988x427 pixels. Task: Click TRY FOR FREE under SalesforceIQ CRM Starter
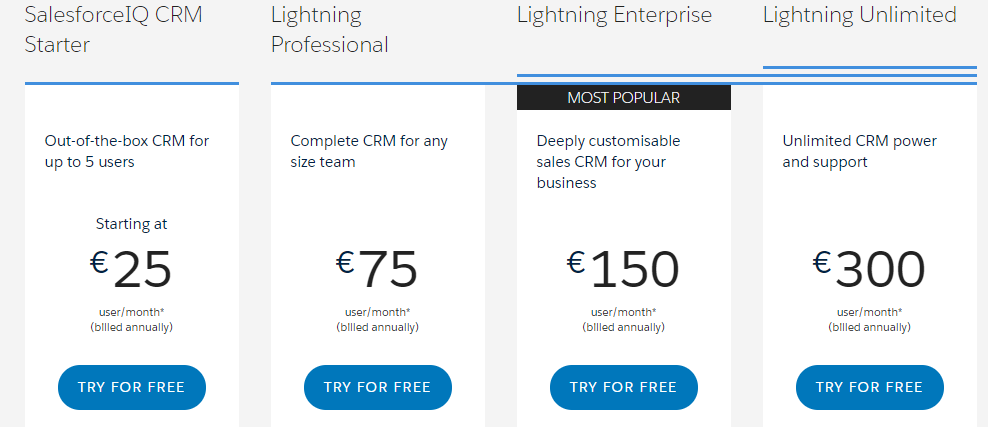pyautogui.click(x=132, y=387)
